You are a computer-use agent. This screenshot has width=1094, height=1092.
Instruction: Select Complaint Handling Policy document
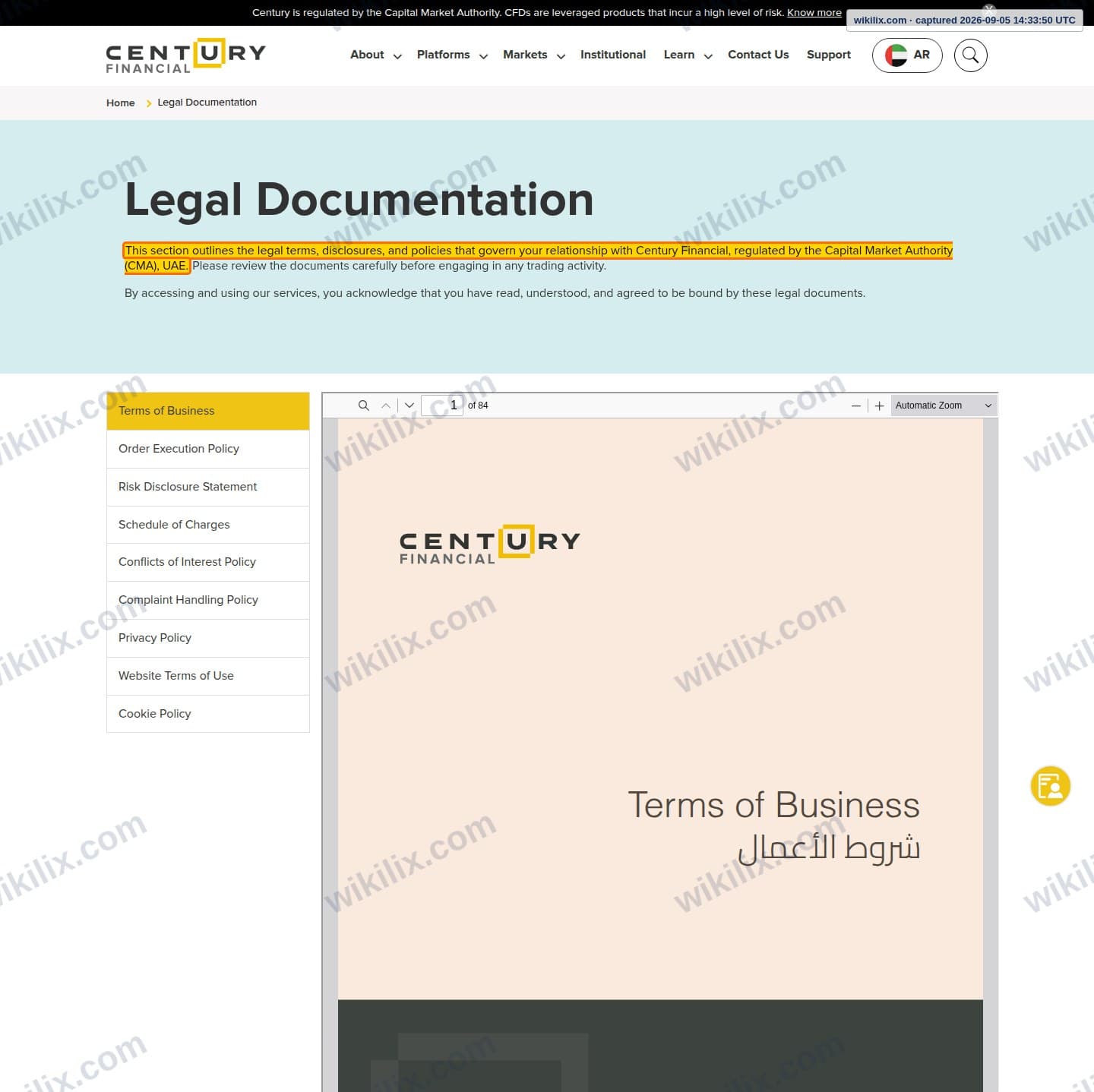click(208, 600)
